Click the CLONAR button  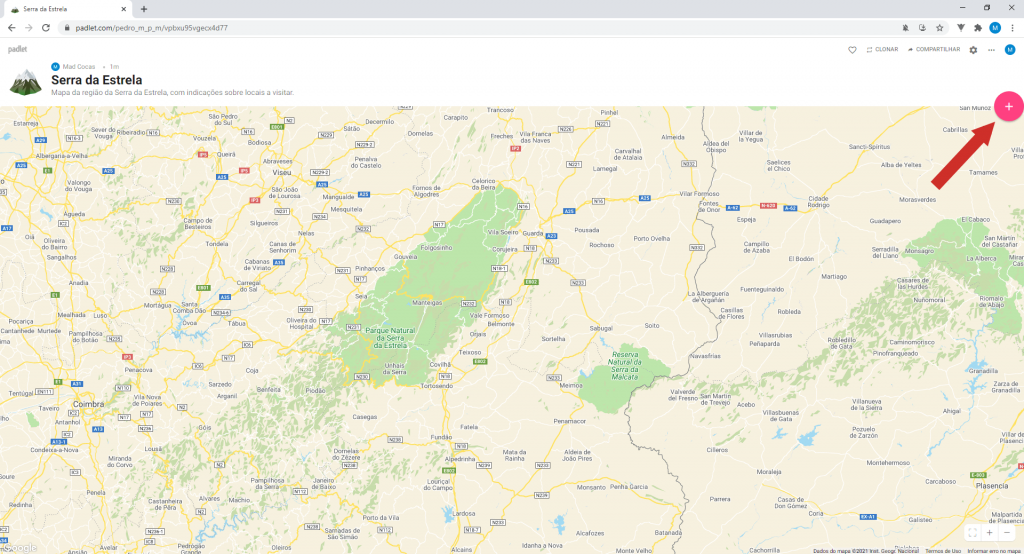coord(882,50)
